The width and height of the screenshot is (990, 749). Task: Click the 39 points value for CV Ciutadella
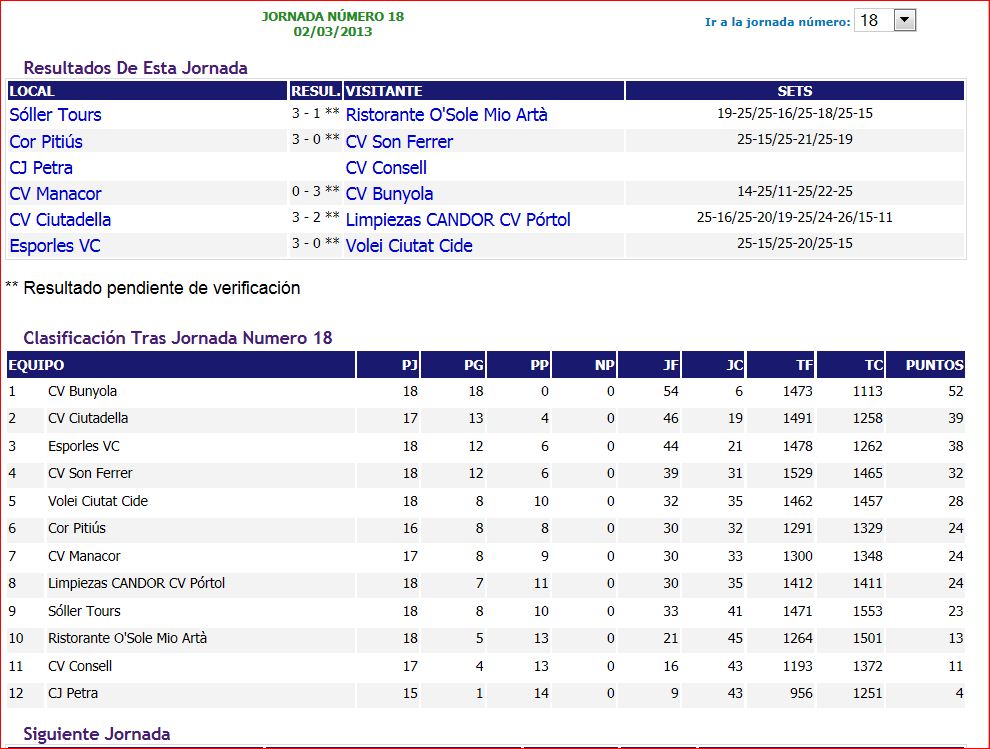click(x=956, y=418)
